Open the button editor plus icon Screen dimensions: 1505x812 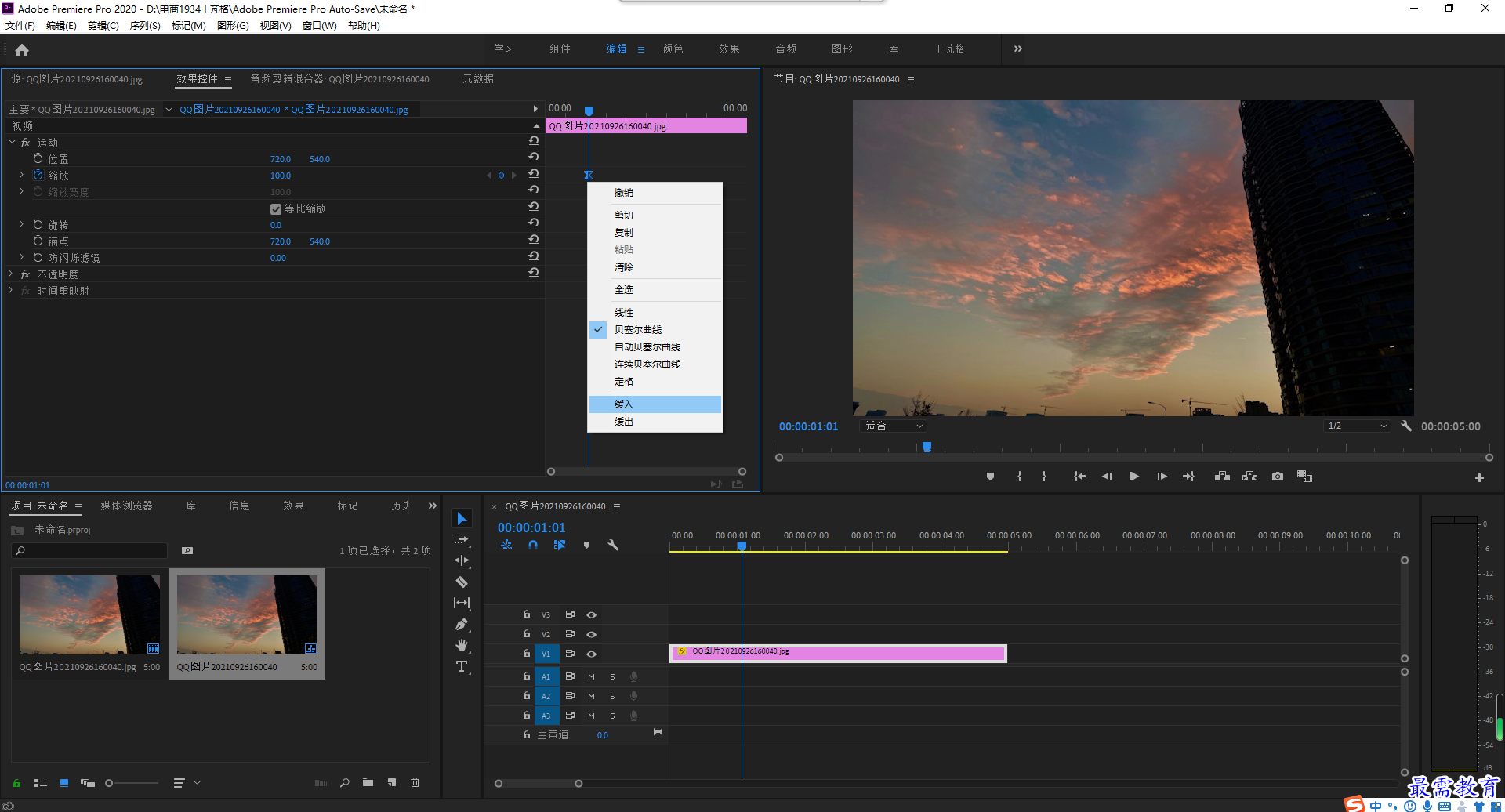1479,477
